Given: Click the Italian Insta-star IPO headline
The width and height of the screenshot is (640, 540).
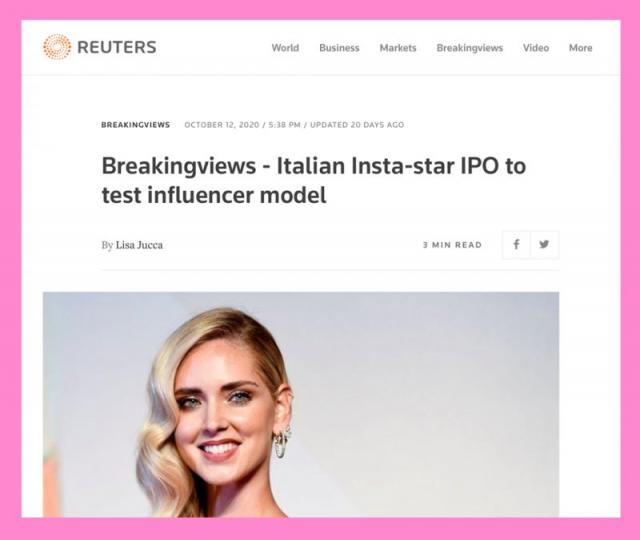Looking at the screenshot, I should click(x=313, y=180).
